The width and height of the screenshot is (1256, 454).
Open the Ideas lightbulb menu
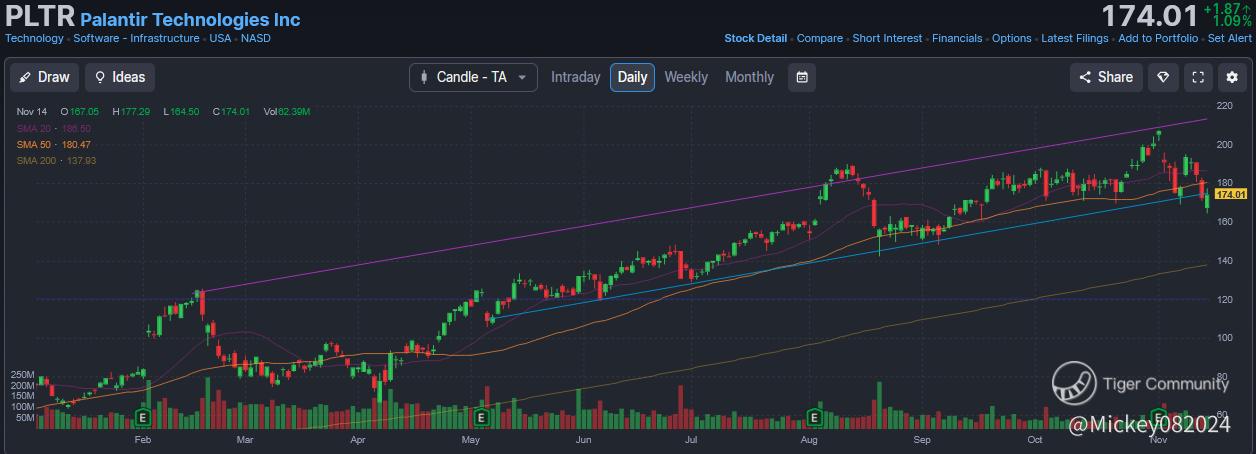point(119,77)
